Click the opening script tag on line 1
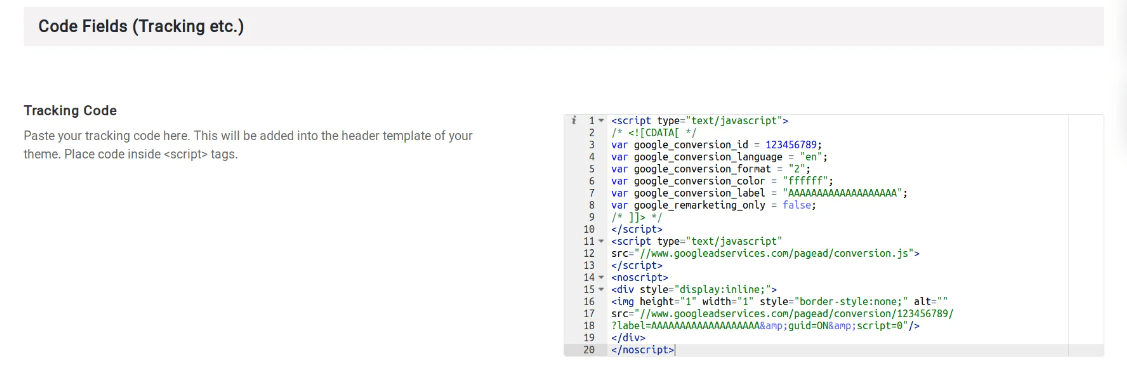This screenshot has height=371, width=1127. click(x=700, y=121)
